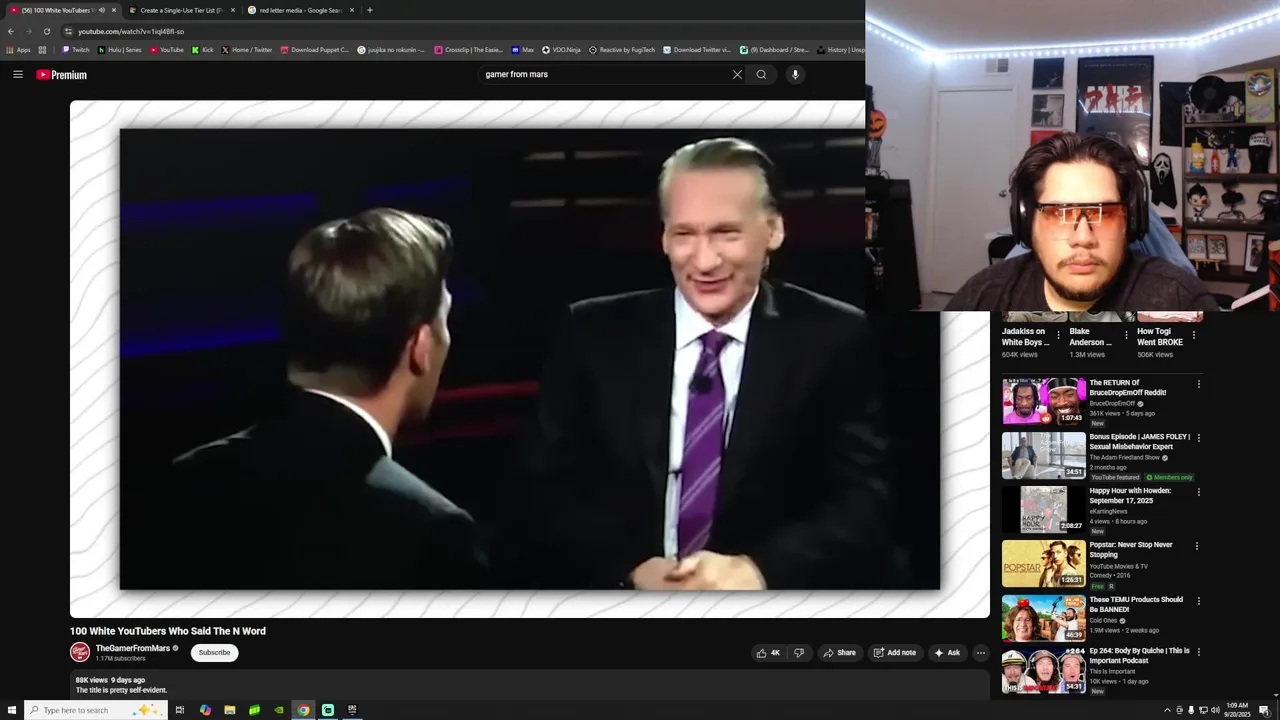Screen dimensions: 1280x720
Task: Dislike the video with thumbs-down button
Action: [x=798, y=653]
